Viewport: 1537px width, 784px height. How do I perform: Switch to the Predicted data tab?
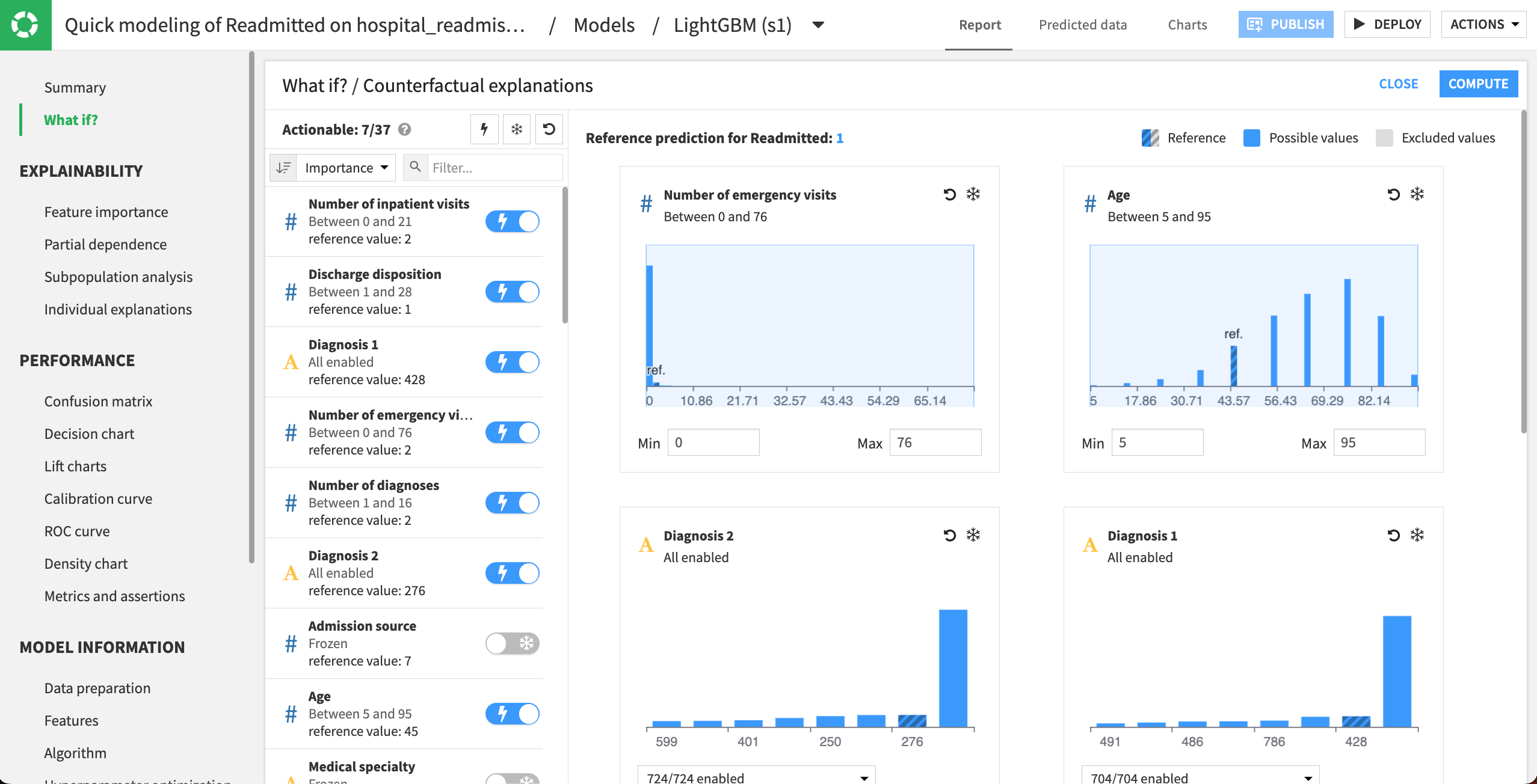coord(1082,25)
